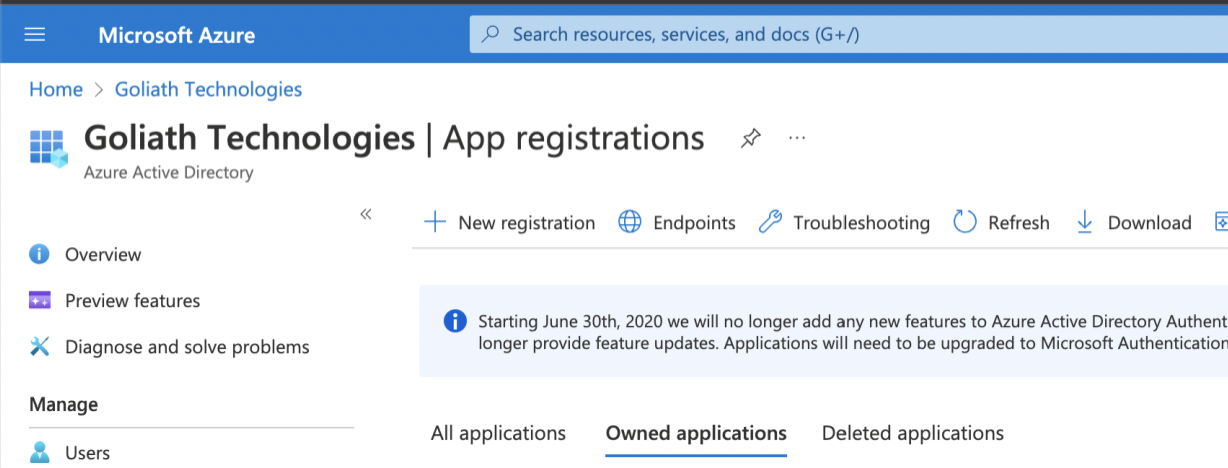Open the hamburger portal menu

[x=35, y=35]
